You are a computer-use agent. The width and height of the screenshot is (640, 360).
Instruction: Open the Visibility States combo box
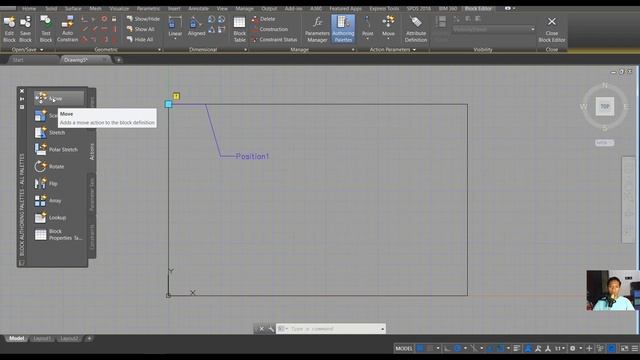click(493, 29)
